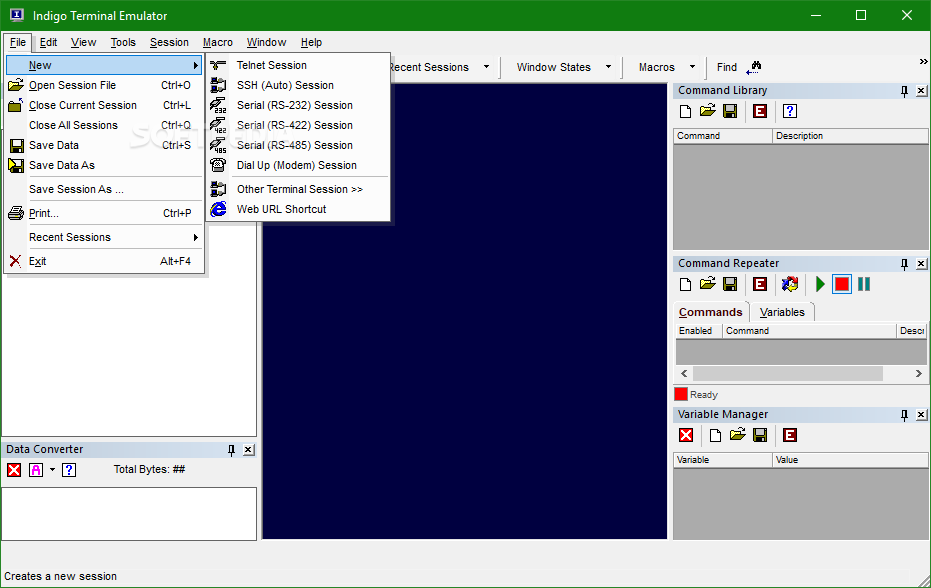
Task: Expand the Recent Sessions toolbar dropdown arrow
Action: 486,67
